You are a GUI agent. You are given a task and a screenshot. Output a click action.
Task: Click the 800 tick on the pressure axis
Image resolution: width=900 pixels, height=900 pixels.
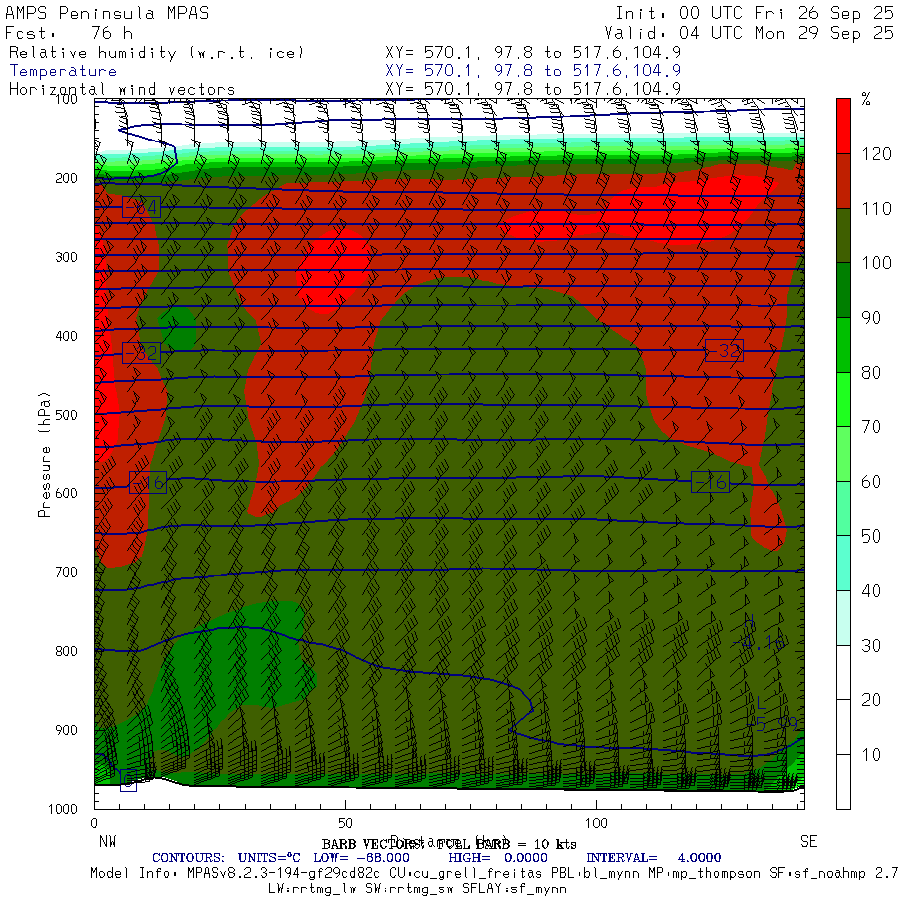pos(67,651)
